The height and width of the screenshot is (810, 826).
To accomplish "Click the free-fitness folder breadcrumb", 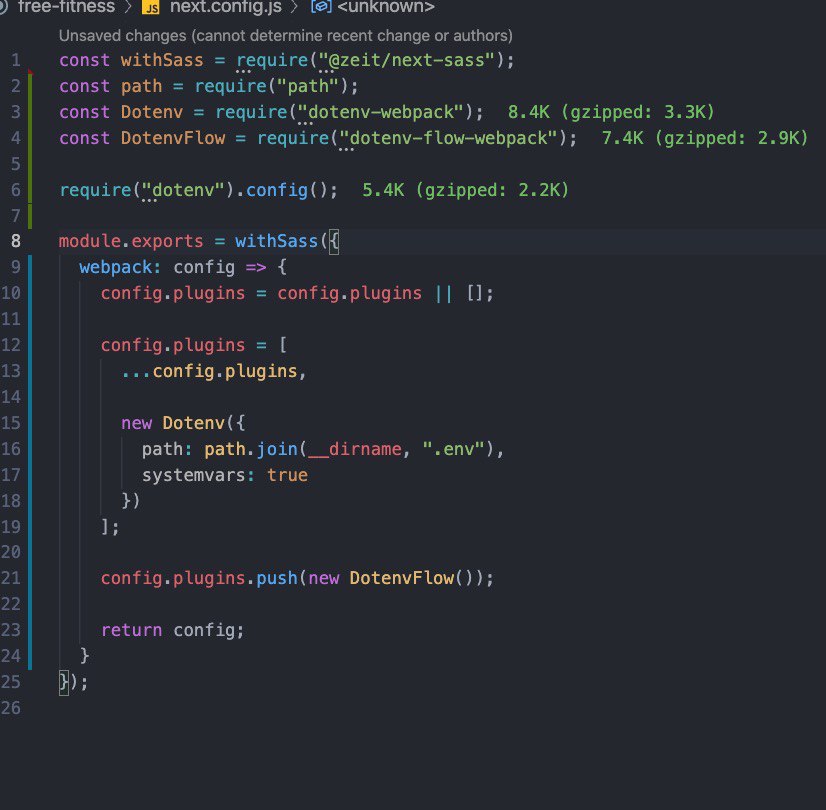I will [x=66, y=7].
